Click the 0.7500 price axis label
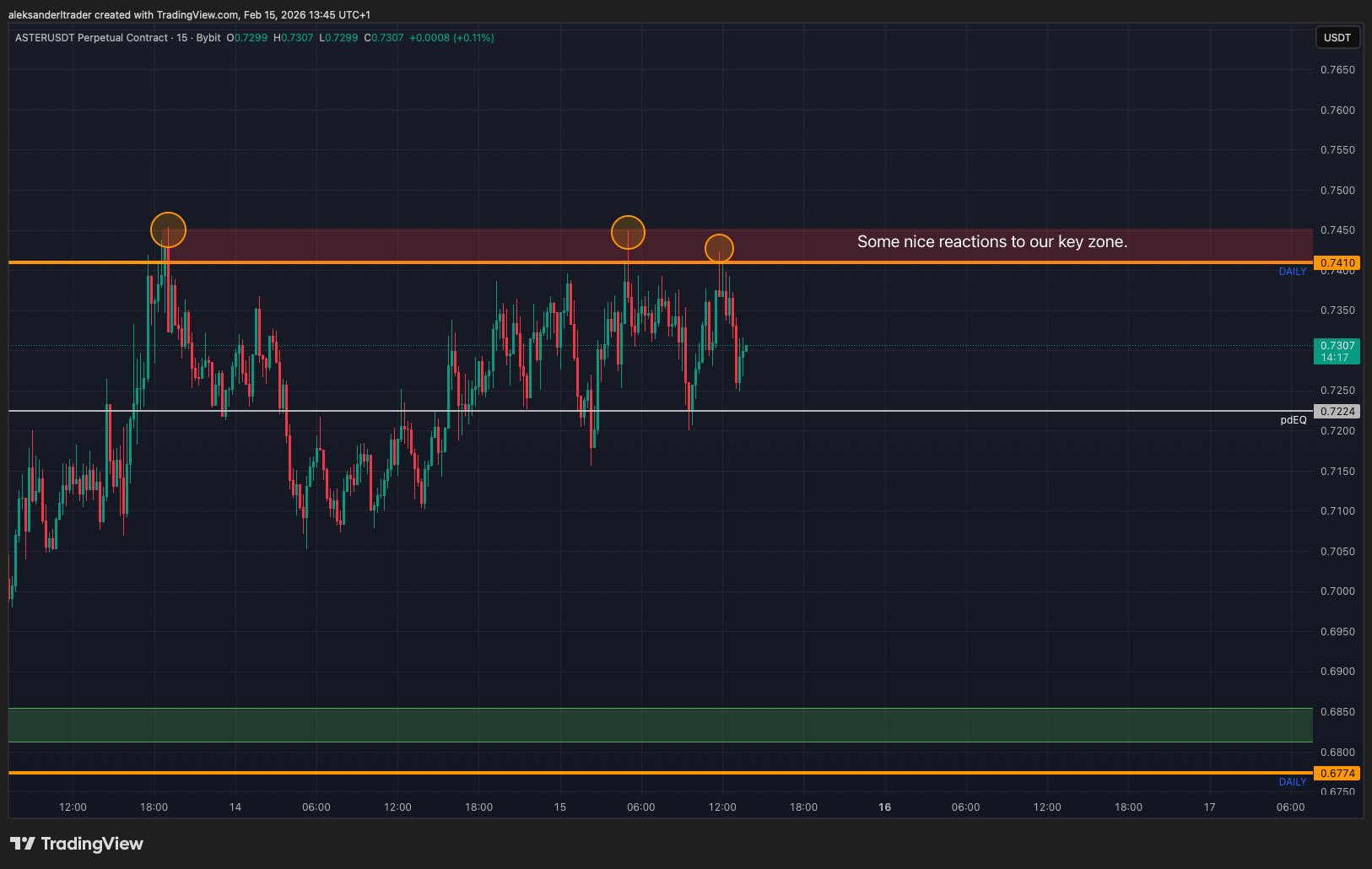 coord(1337,191)
